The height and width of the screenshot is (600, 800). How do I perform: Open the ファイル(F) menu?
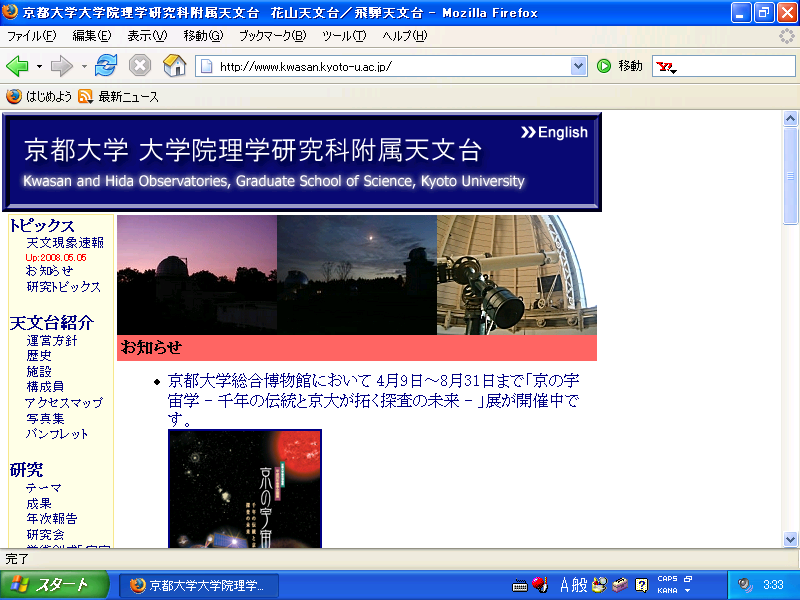[x=32, y=36]
